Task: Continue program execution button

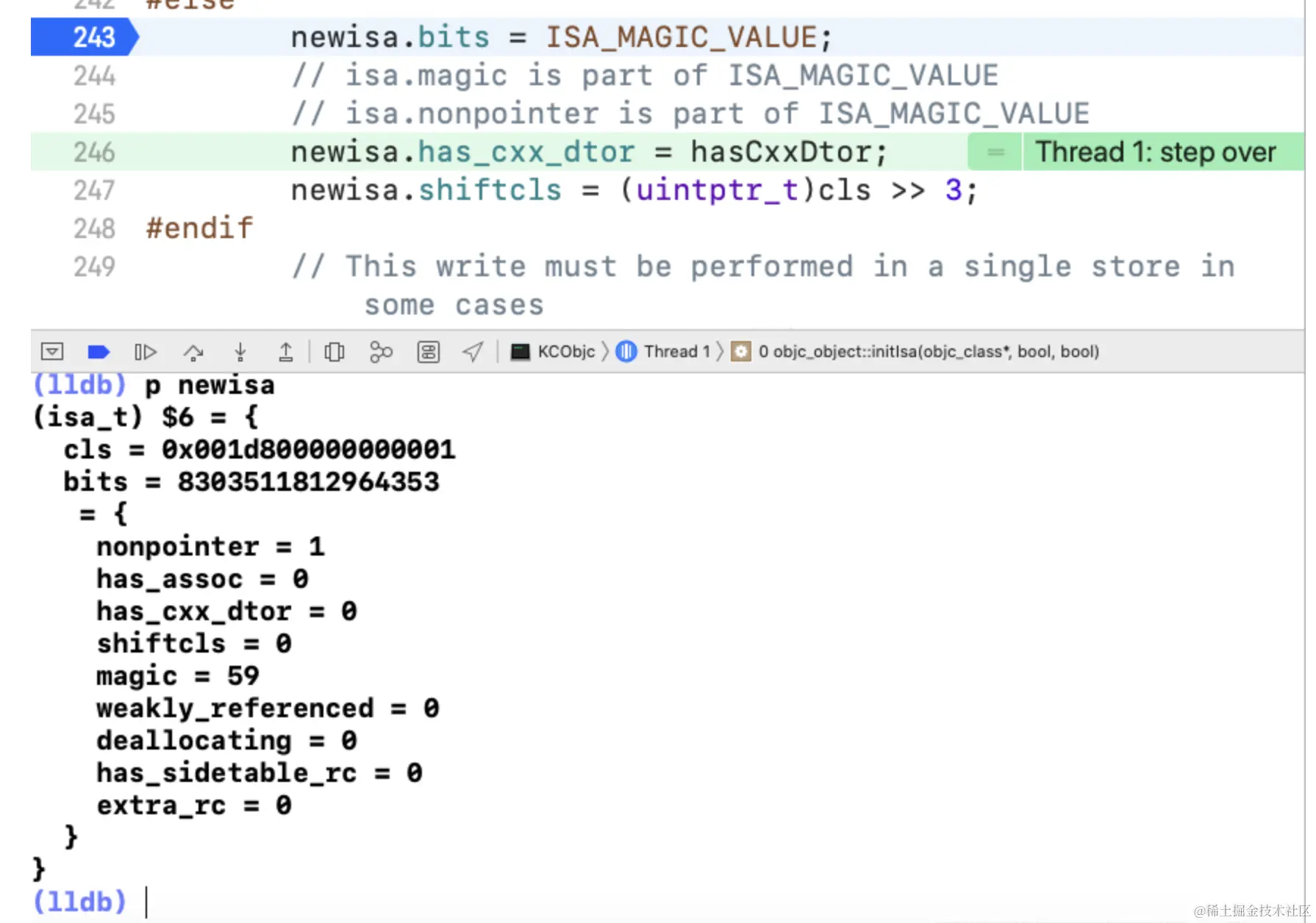Action: coord(146,352)
